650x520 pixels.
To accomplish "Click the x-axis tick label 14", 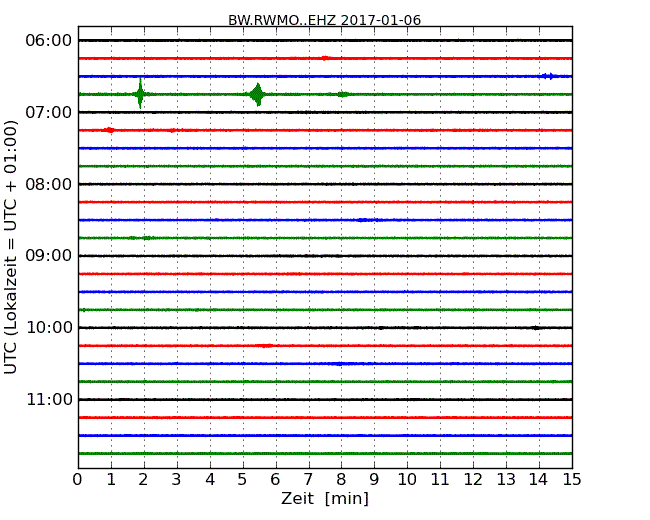I will point(539,479).
